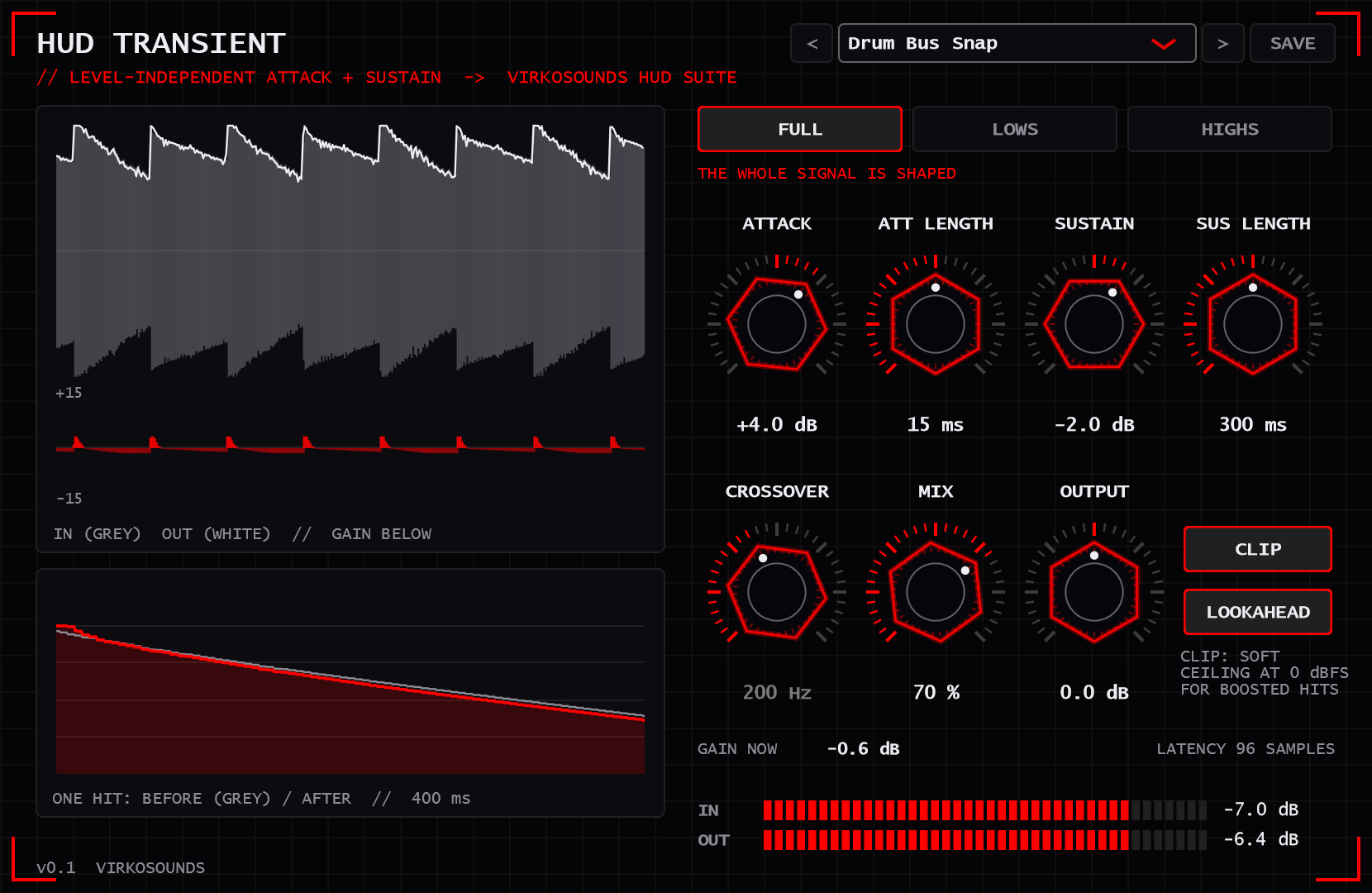This screenshot has width=1372, height=893.
Task: Click the 200 Hz crossover value
Action: tap(777, 692)
